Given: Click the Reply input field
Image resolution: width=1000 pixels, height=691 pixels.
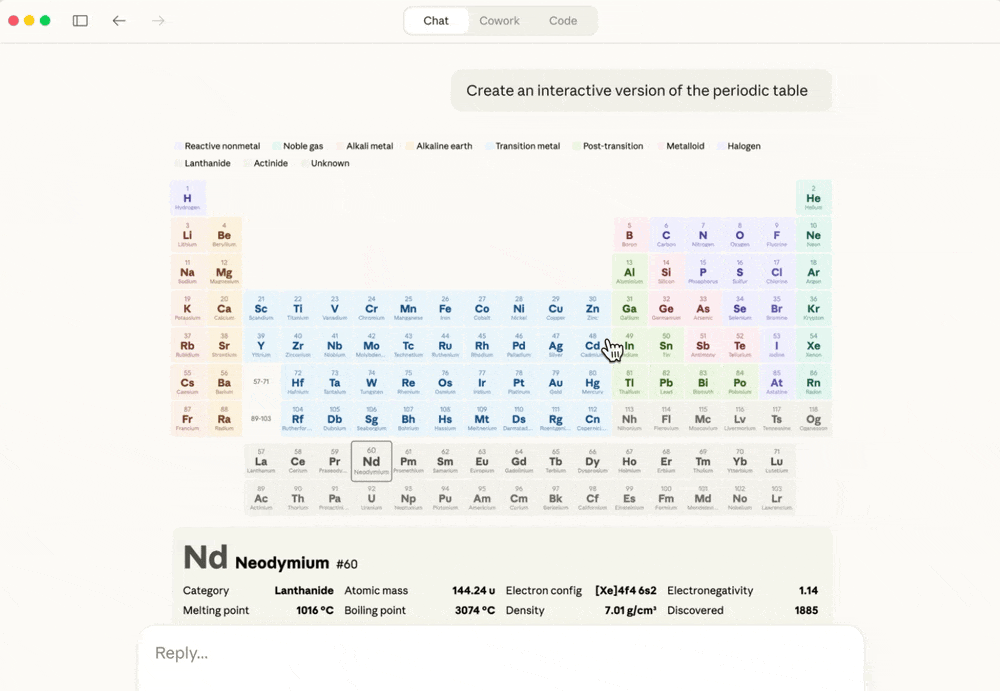Looking at the screenshot, I should 500,653.
